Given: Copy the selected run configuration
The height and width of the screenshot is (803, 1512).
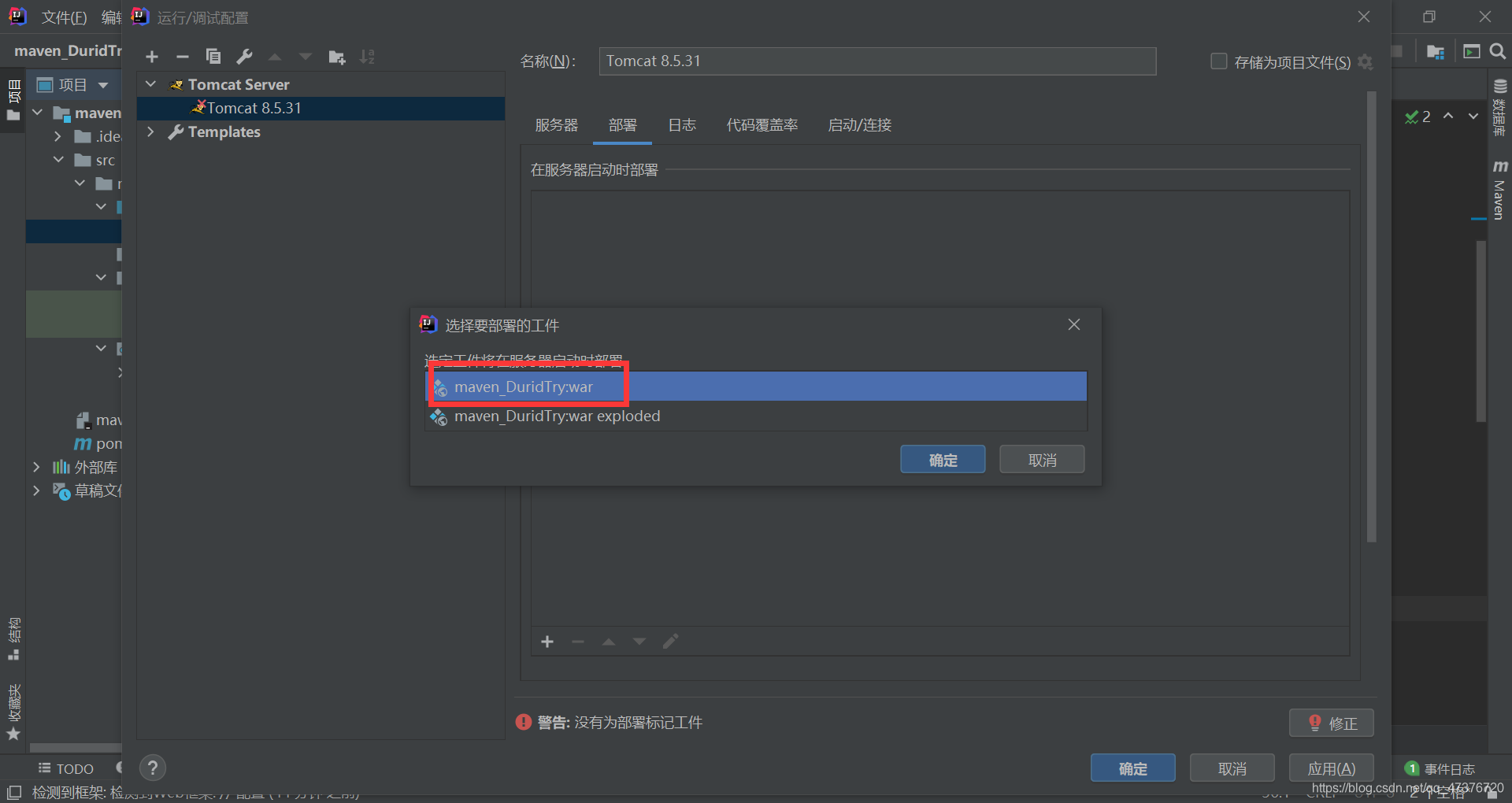Looking at the screenshot, I should point(213,57).
